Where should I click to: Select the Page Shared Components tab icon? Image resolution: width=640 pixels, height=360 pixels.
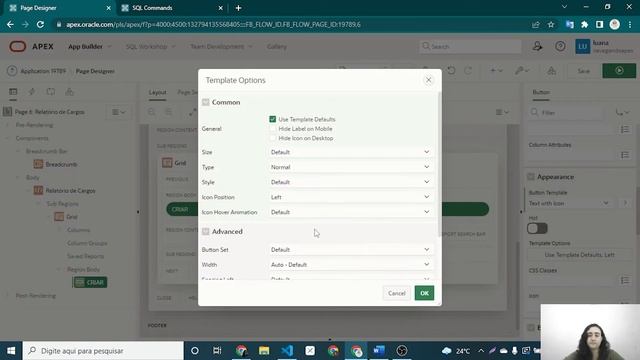point(69,92)
